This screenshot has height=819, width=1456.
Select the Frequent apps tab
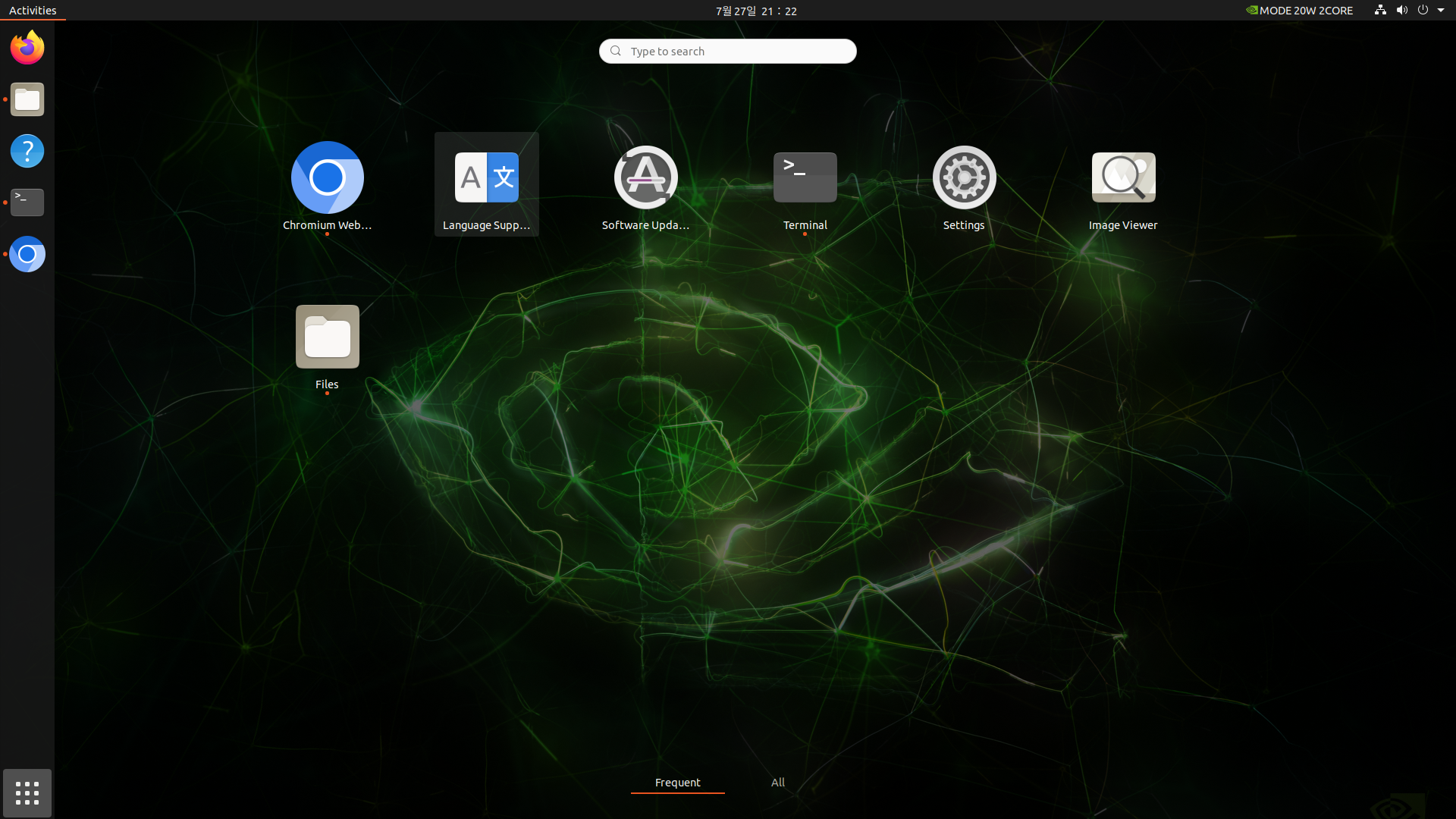677,783
